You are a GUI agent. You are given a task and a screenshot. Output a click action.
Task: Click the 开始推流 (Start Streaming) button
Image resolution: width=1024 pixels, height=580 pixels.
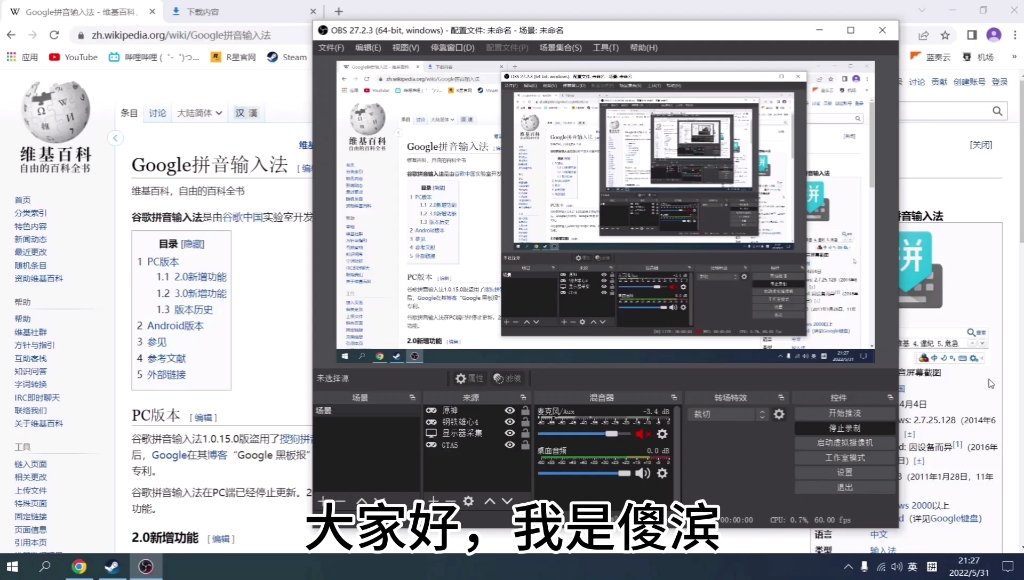846,413
